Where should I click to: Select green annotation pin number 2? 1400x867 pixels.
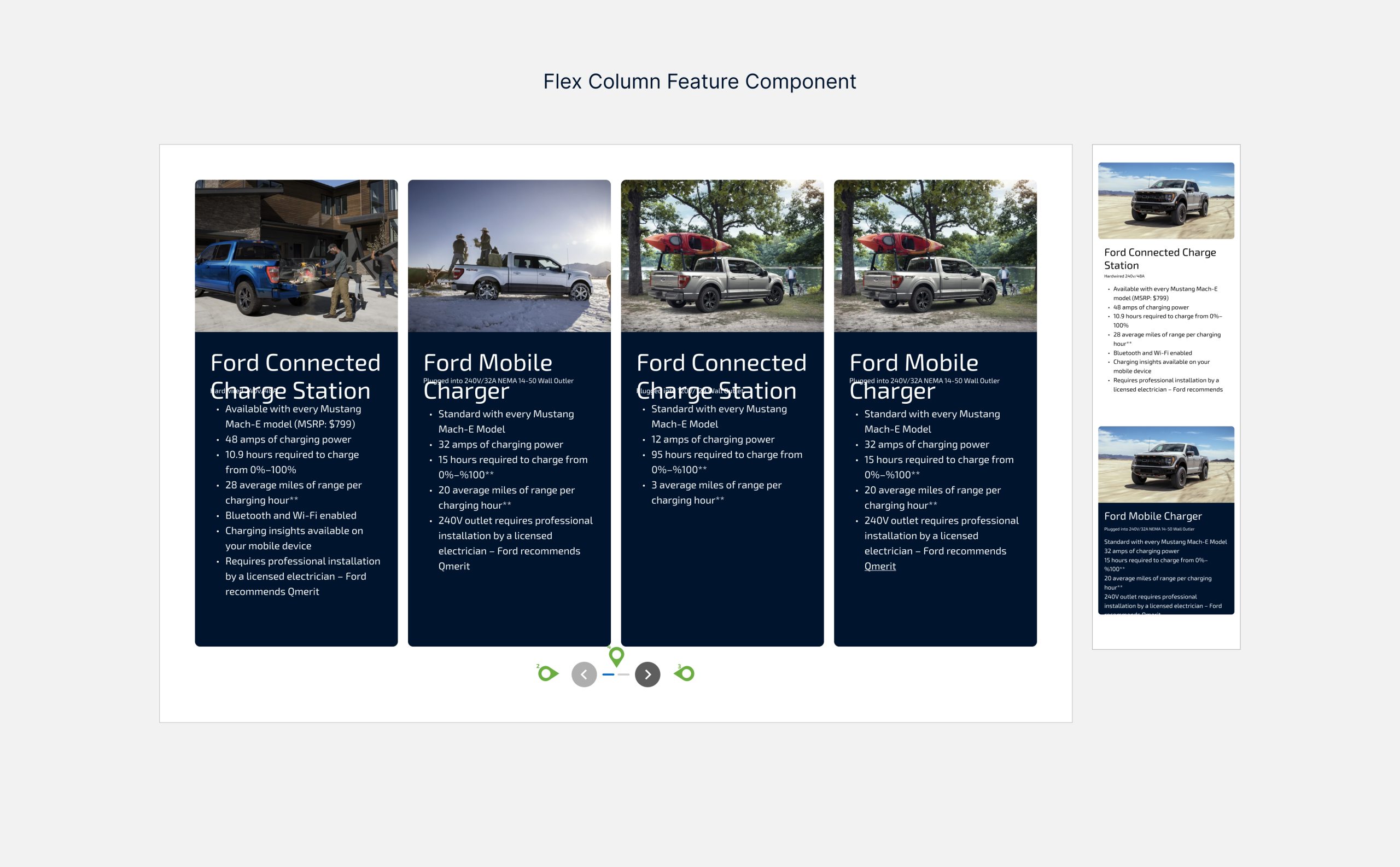coord(547,673)
